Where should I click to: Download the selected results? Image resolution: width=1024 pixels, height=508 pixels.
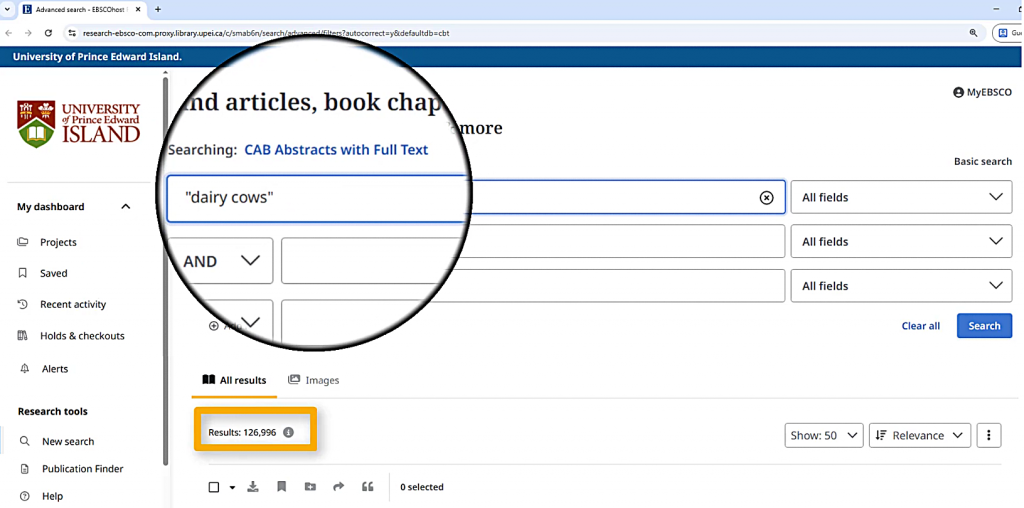click(253, 487)
